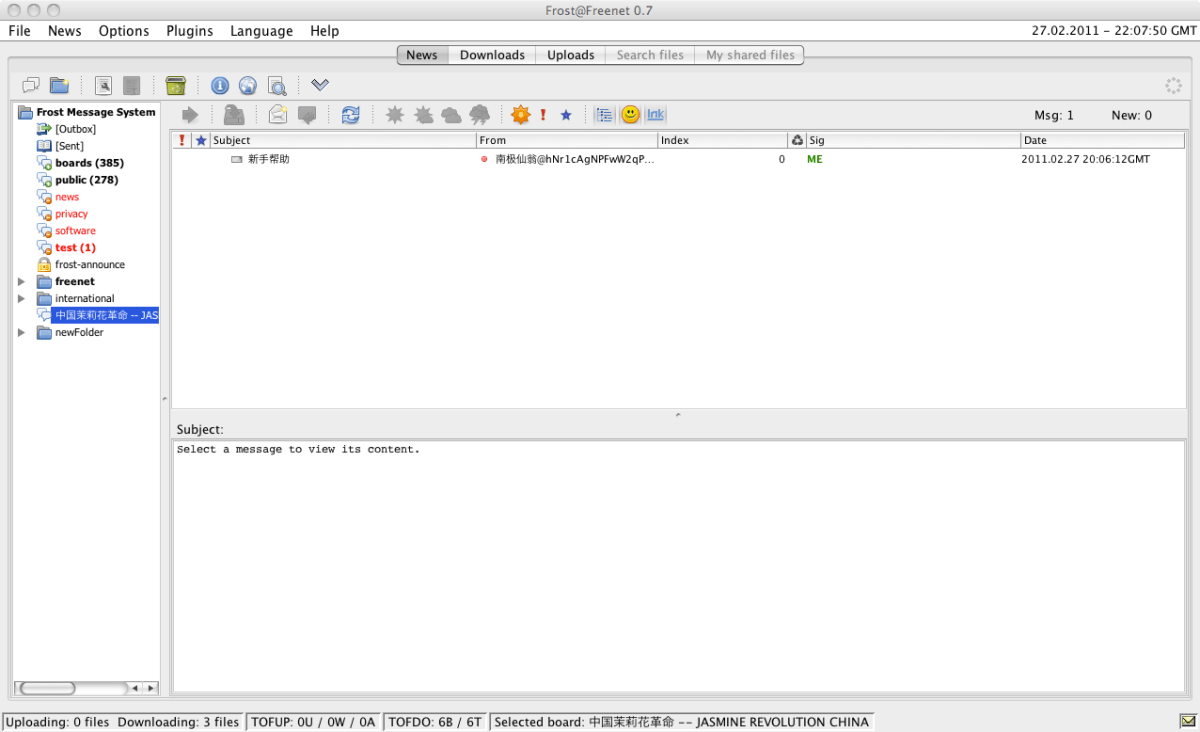Click the green trash box icon in toolbar
1200x732 pixels.
click(176, 86)
